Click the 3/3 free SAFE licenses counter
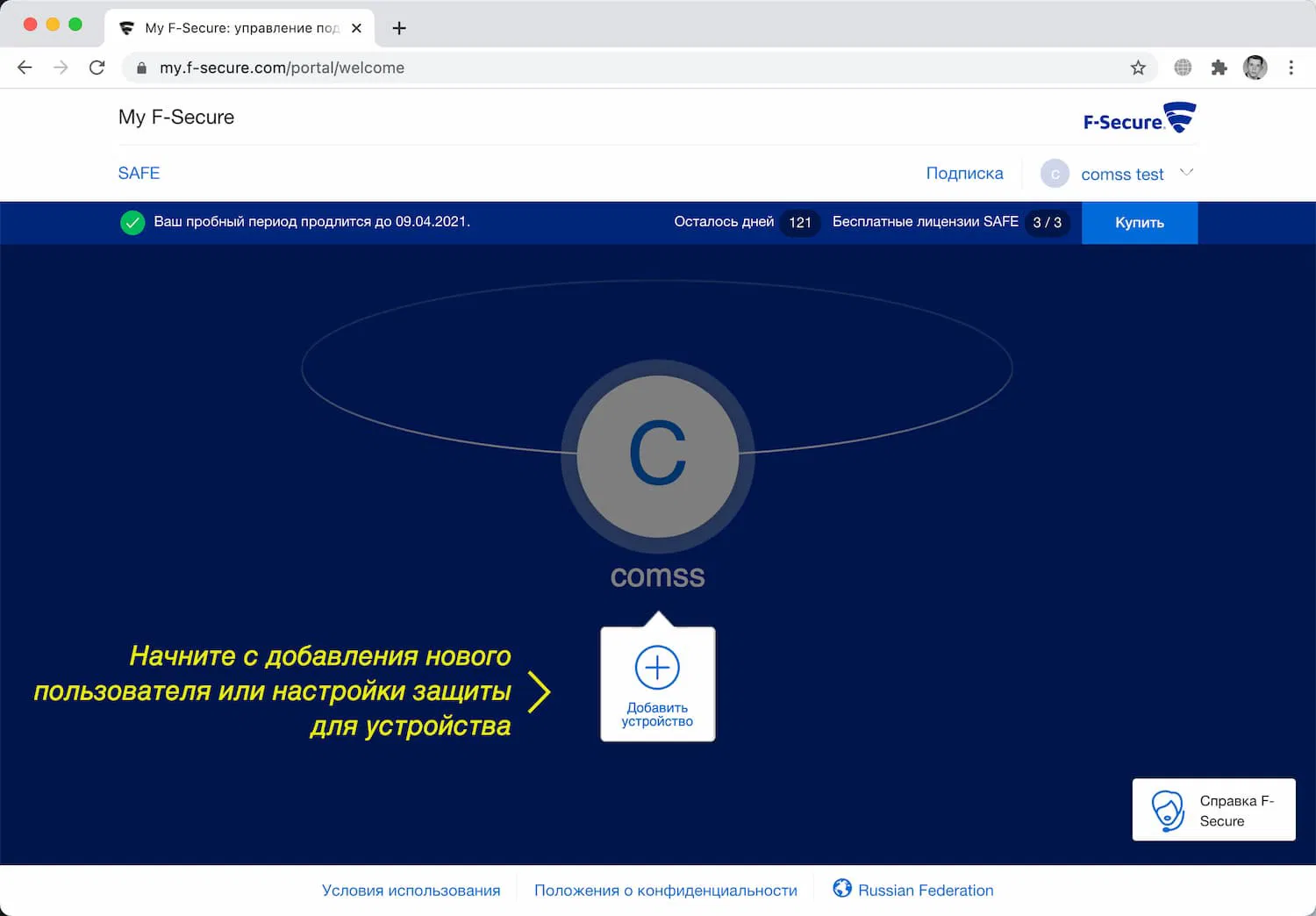1316x916 pixels. coord(1048,223)
